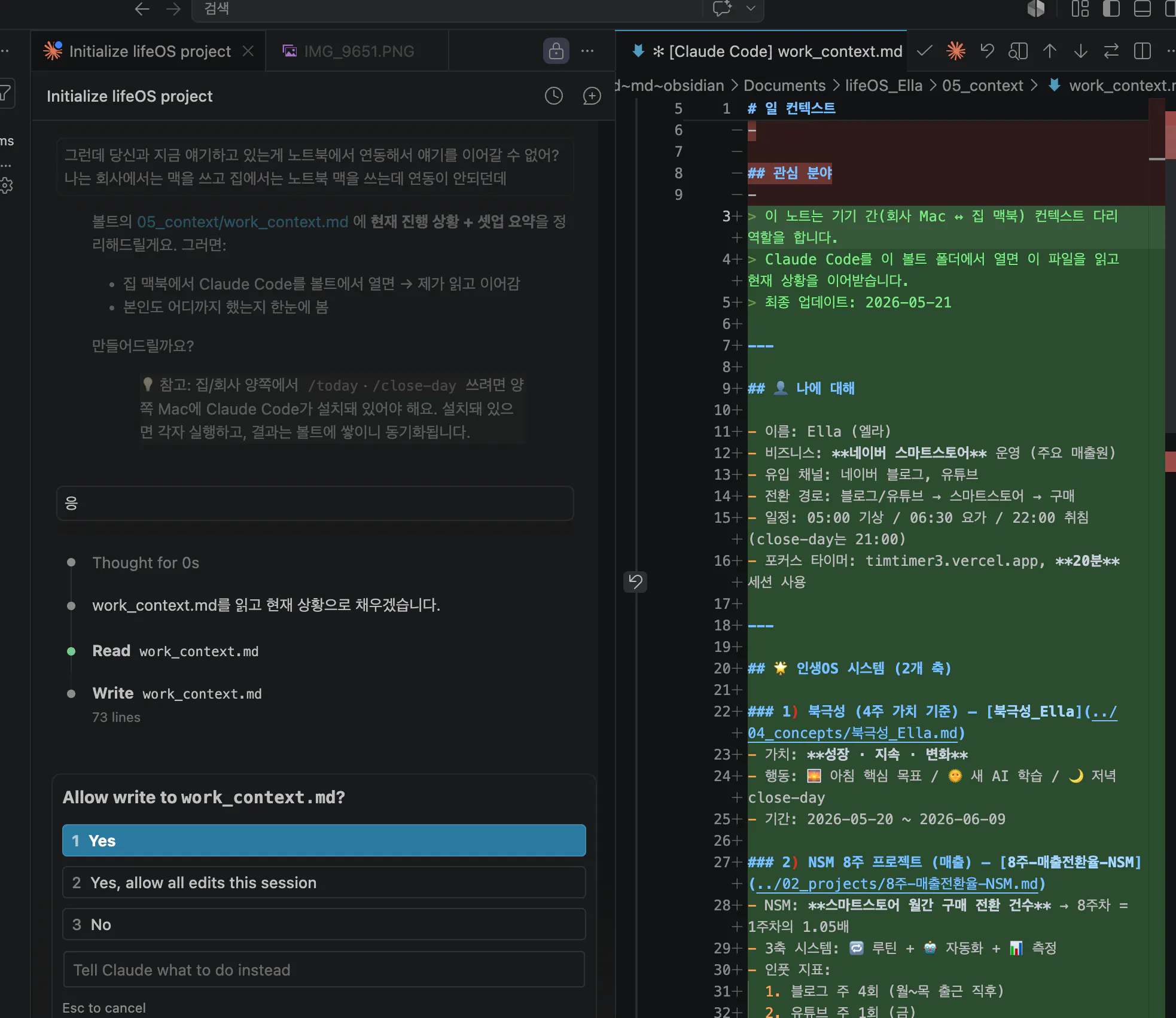Click the activity bar ellipsis at top left
This screenshot has height=1018, width=1176.
(5, 51)
